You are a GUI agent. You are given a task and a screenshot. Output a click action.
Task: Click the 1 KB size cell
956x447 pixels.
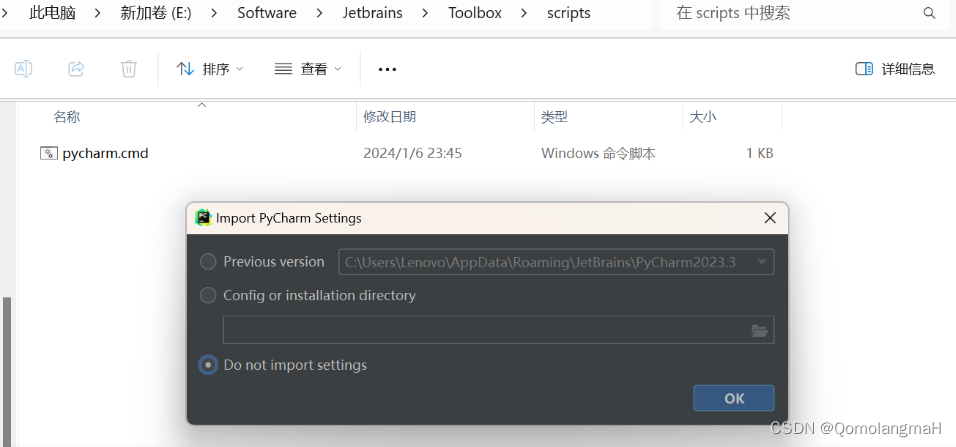tap(759, 153)
